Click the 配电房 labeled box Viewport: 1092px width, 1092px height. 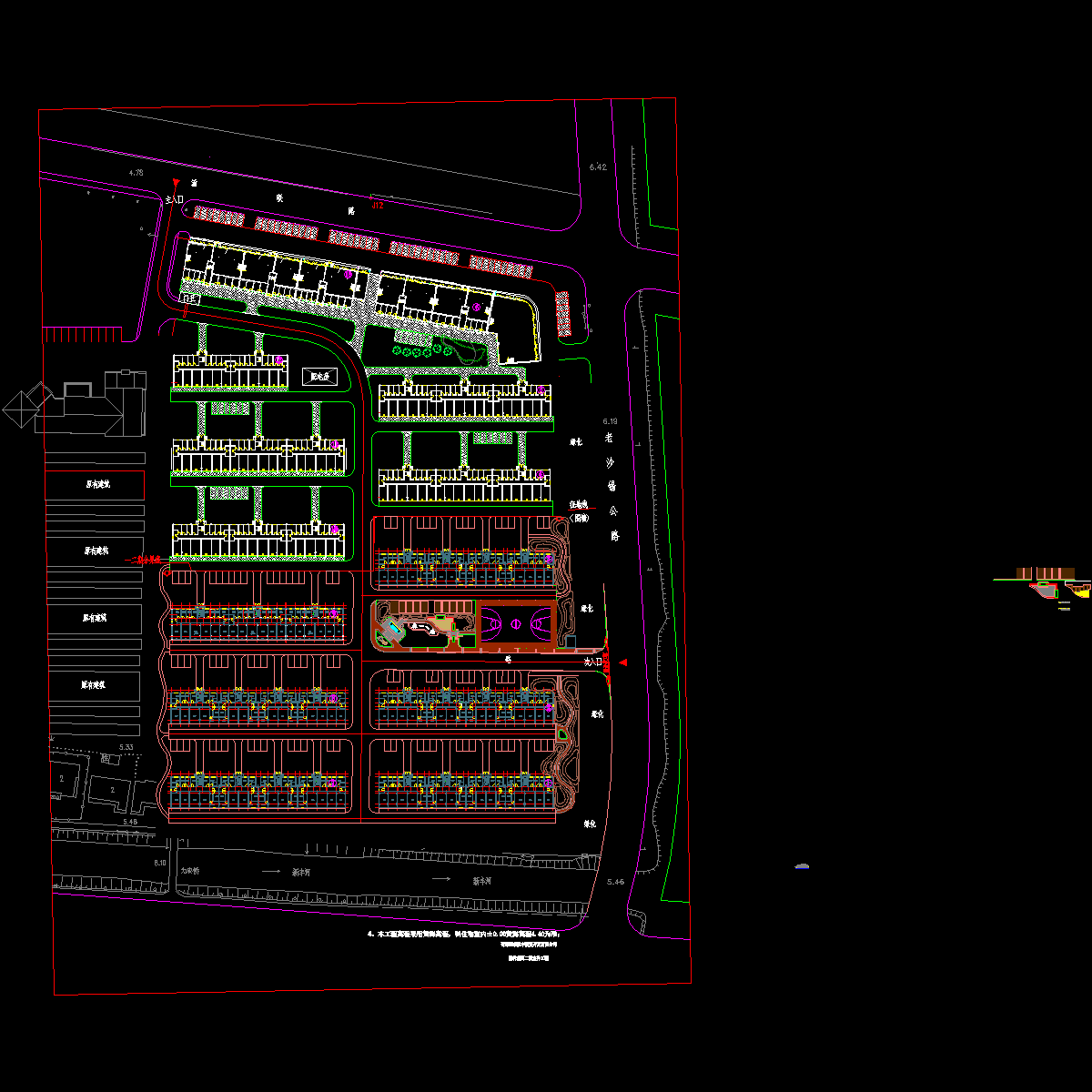(320, 376)
